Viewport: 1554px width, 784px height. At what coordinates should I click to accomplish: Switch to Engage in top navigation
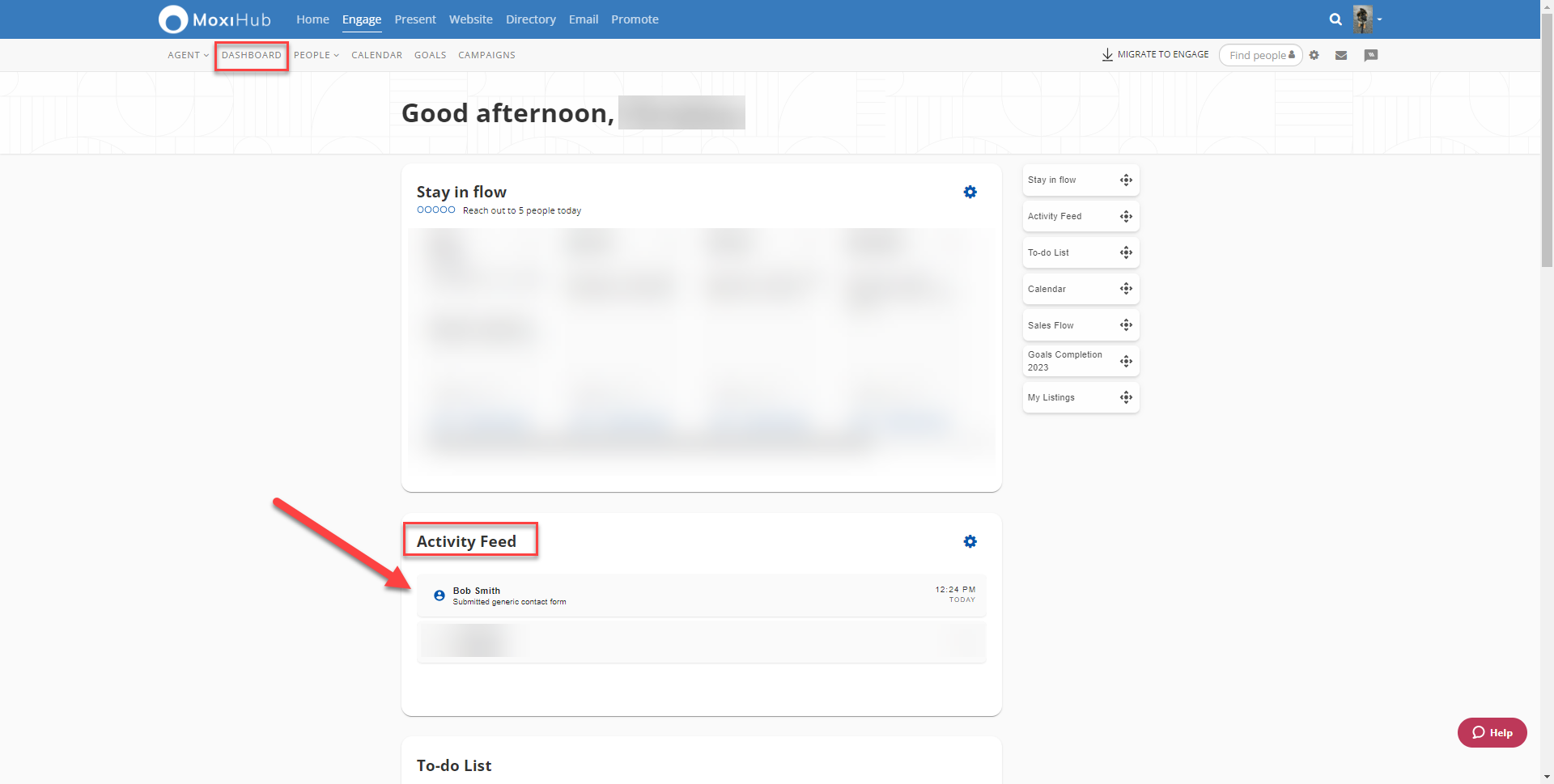[x=362, y=19]
